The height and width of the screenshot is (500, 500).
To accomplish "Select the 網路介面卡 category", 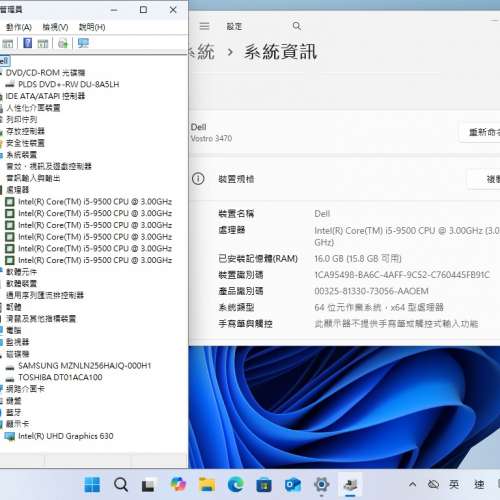I will tap(25, 389).
